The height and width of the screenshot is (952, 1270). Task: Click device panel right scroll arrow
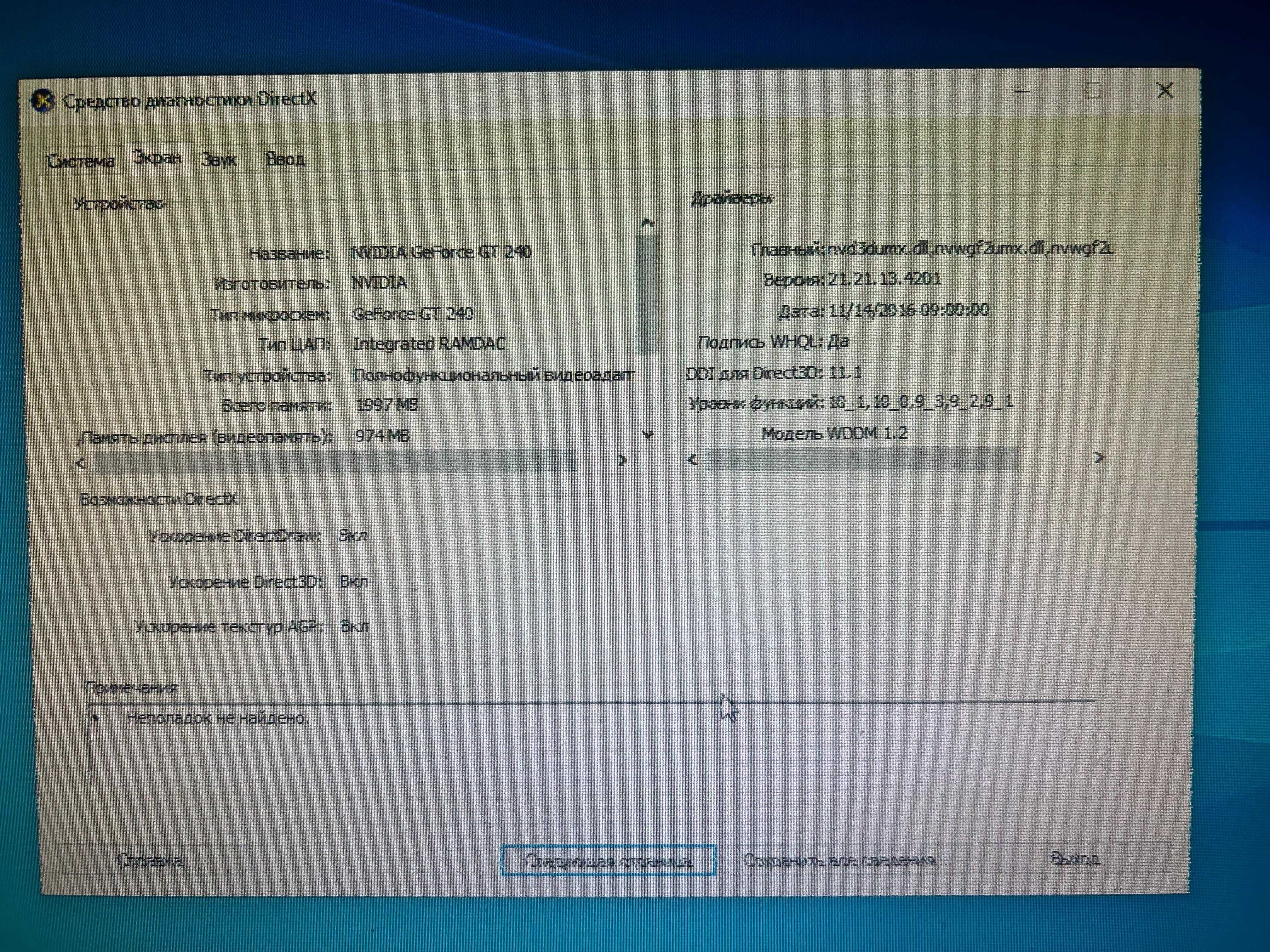click(x=622, y=460)
